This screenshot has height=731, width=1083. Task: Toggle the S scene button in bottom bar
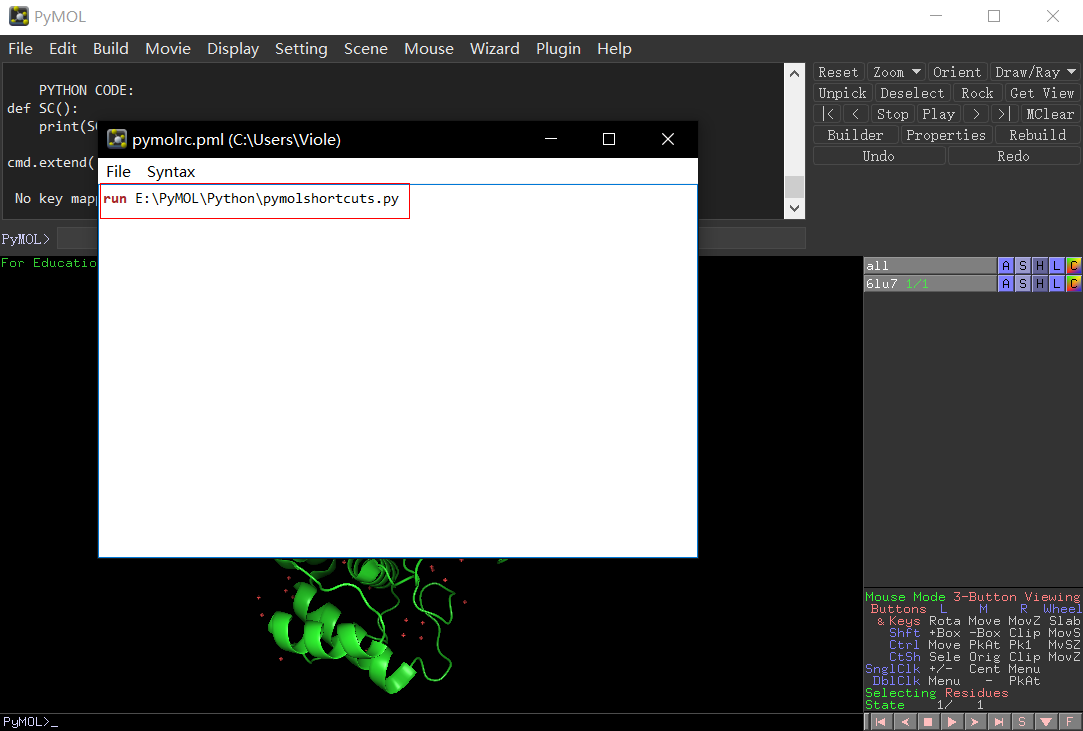coord(1022,722)
